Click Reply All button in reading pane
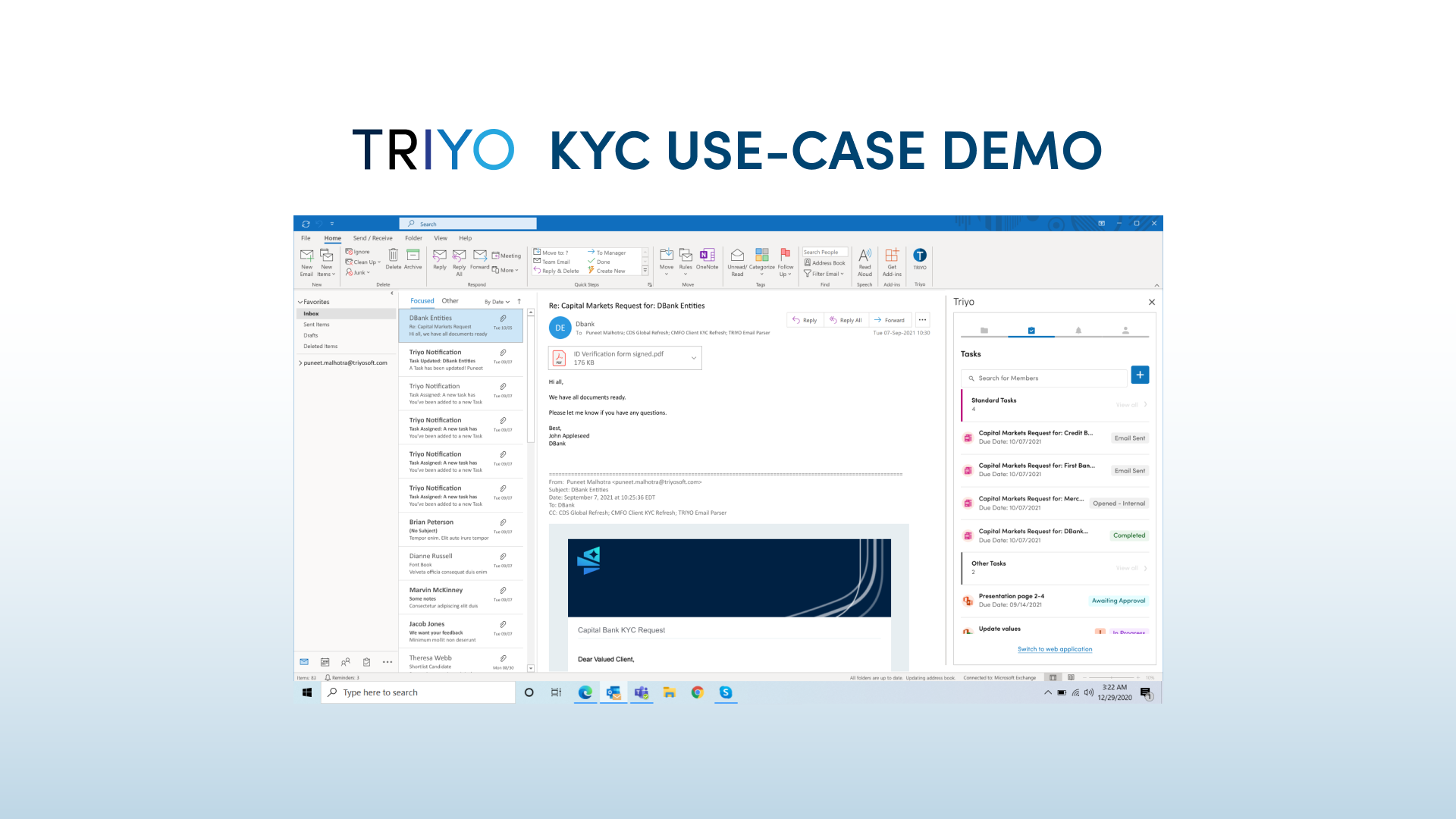 tap(846, 320)
